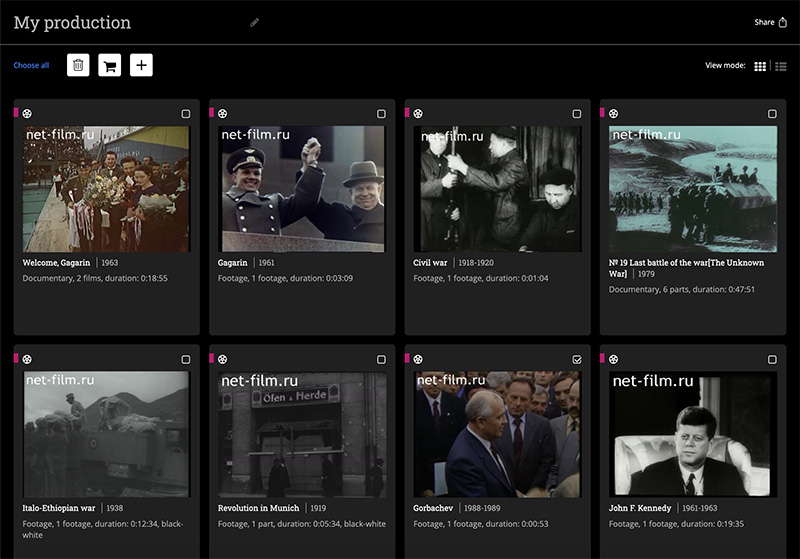This screenshot has height=559, width=800.
Task: Click the year 1988-1989 on Gorbachev
Action: pyautogui.click(x=482, y=508)
